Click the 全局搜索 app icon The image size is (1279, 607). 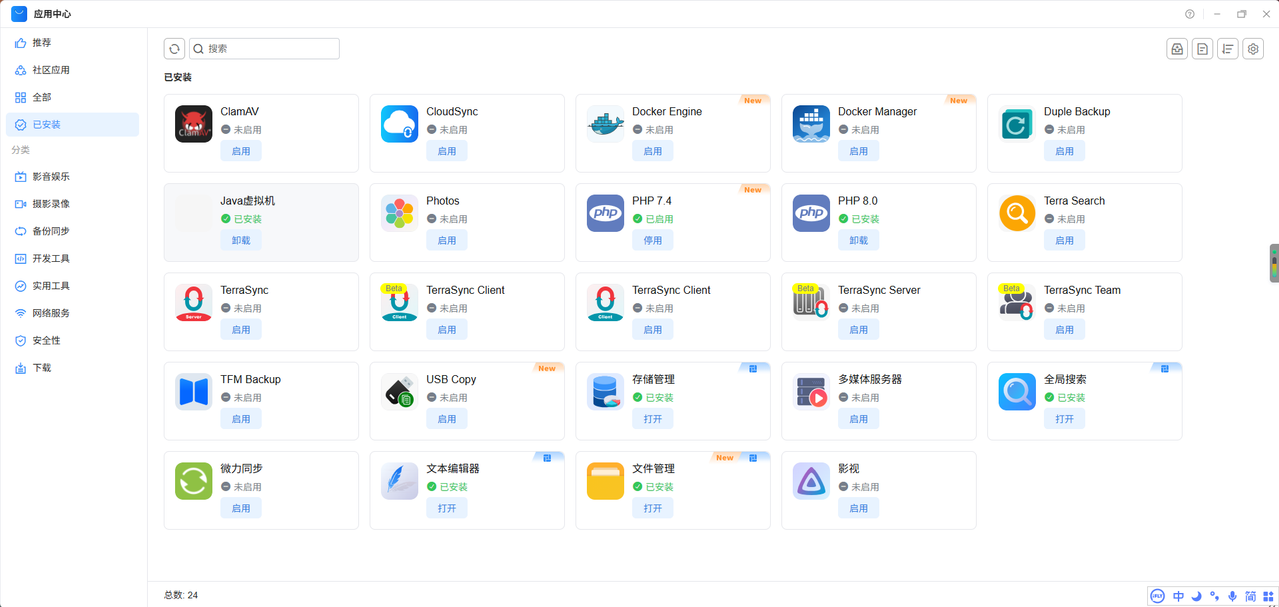[1017, 392]
